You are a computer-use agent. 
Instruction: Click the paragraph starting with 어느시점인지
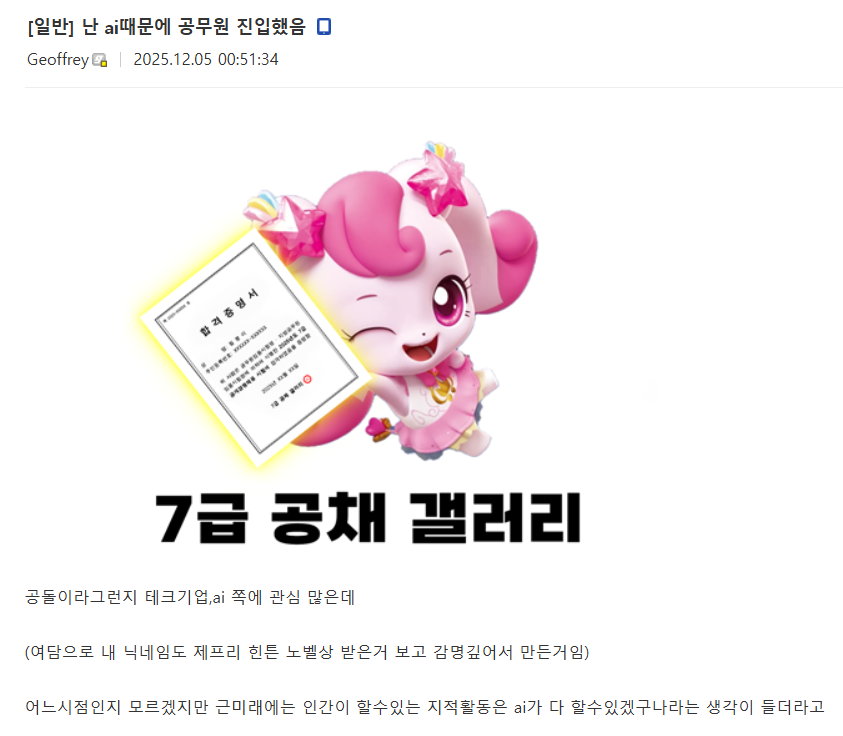coord(425,706)
